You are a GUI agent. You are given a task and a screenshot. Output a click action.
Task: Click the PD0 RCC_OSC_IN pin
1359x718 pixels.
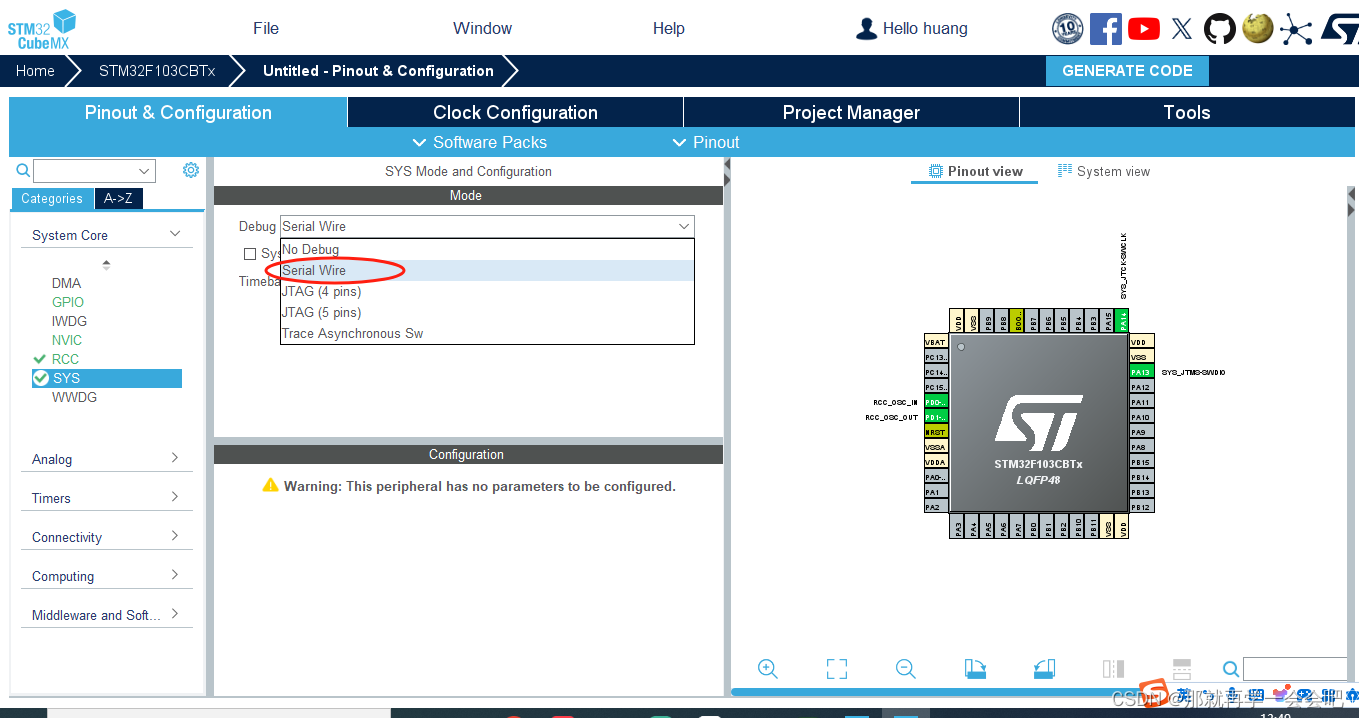(936, 402)
